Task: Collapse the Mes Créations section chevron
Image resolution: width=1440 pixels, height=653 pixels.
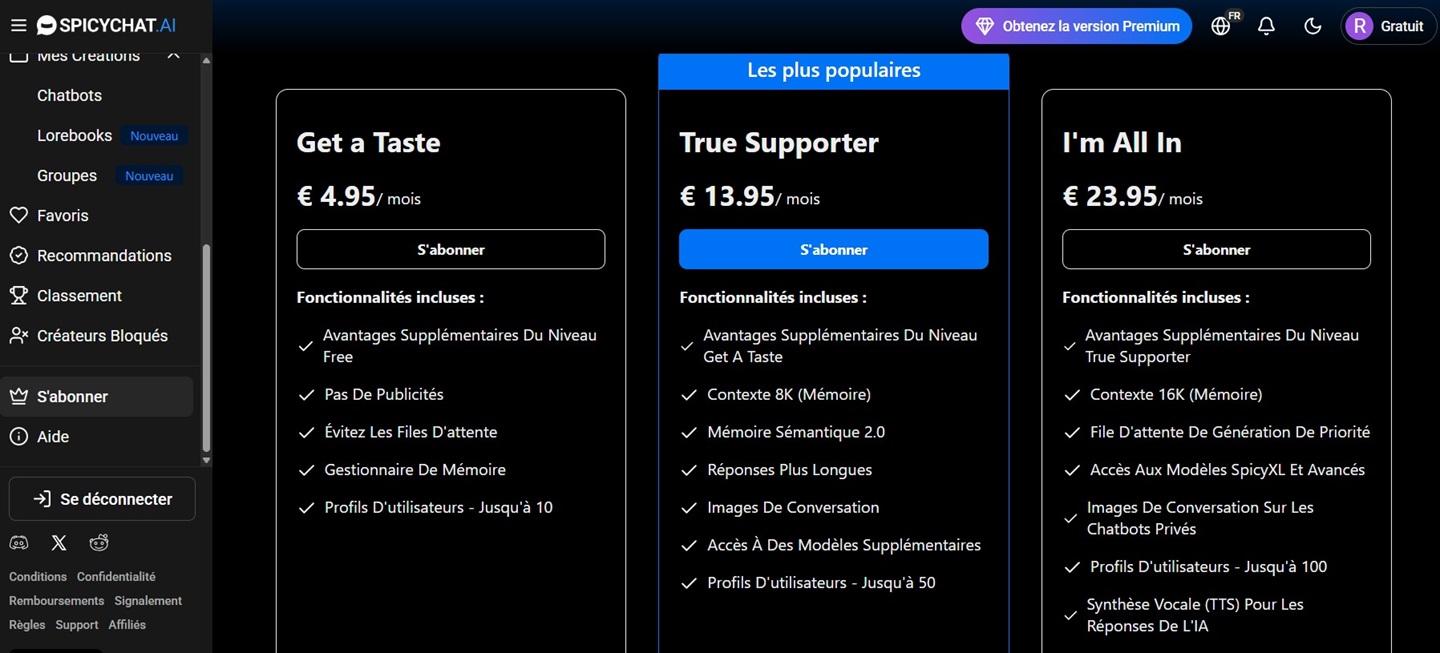Action: [173, 55]
